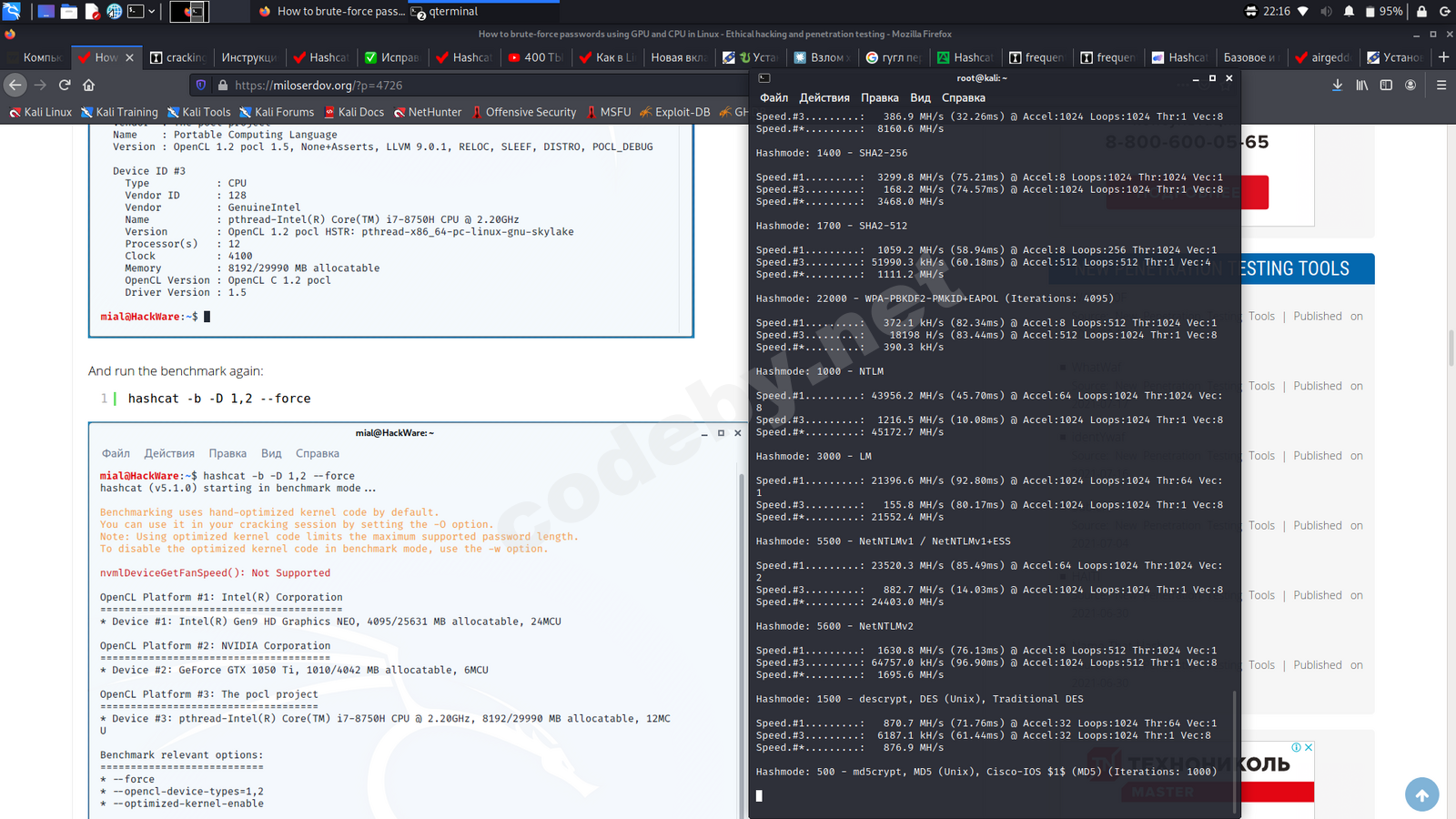Image resolution: width=1456 pixels, height=819 pixels.
Task: Switch to the 400 Тb YouTube tab
Action: click(x=536, y=57)
